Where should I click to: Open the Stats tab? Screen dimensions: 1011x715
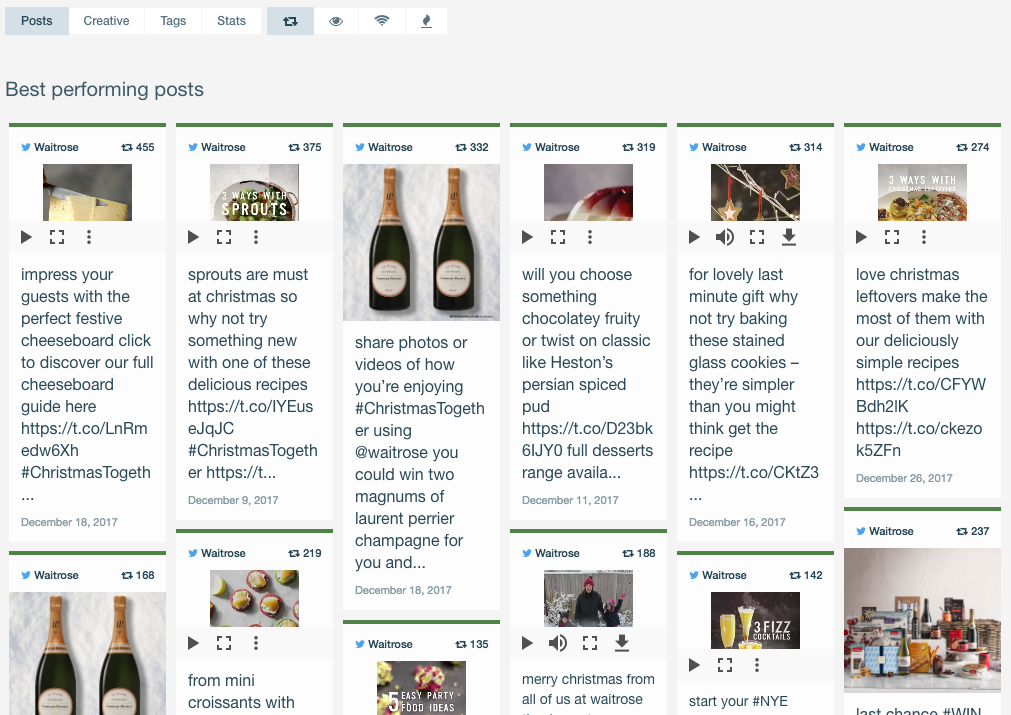(231, 21)
